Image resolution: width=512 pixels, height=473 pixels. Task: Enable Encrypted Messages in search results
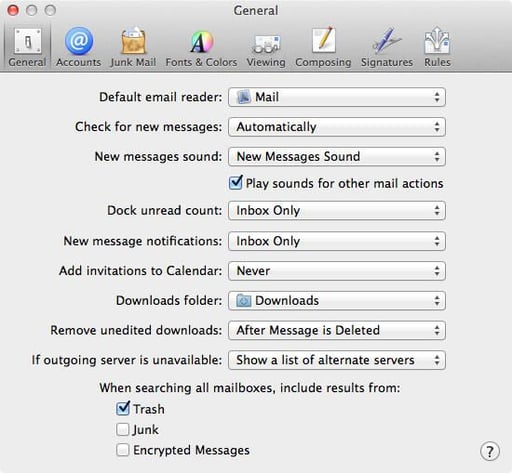122,450
